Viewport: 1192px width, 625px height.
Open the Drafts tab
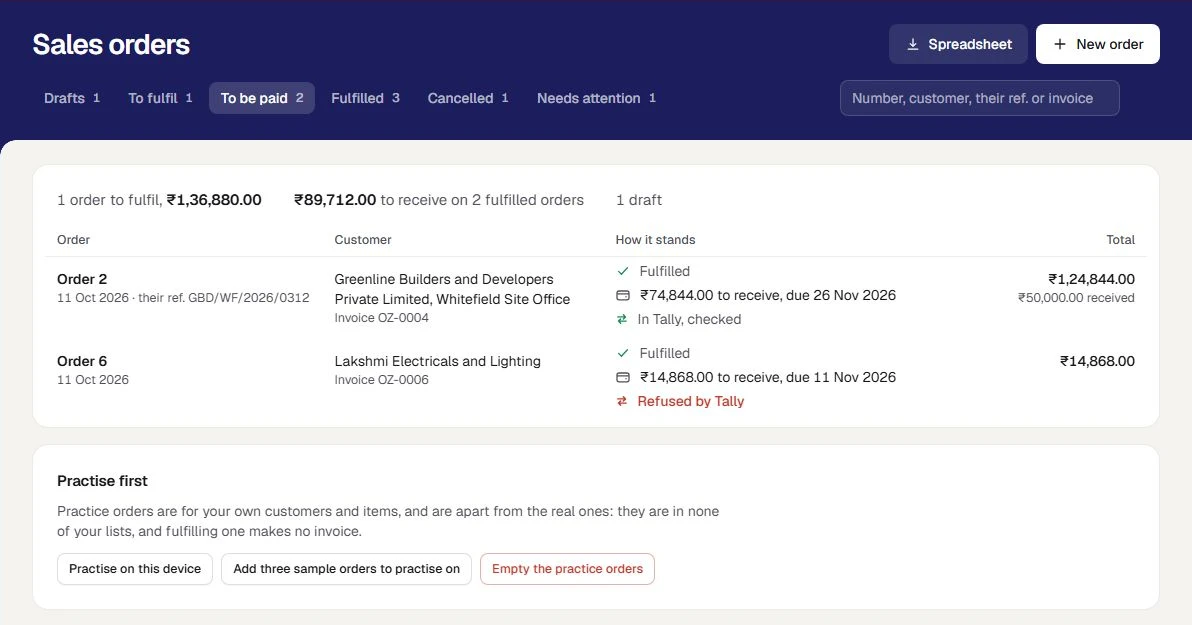[x=72, y=98]
